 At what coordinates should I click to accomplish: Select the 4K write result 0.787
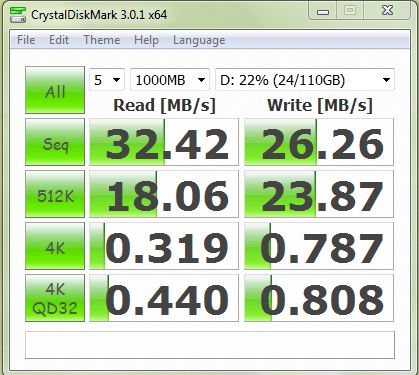pyautogui.click(x=319, y=246)
